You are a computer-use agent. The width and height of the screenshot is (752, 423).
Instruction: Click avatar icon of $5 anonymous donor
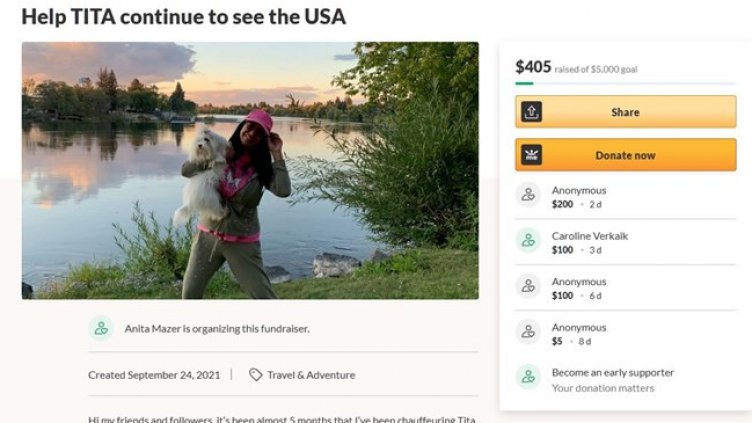point(529,333)
